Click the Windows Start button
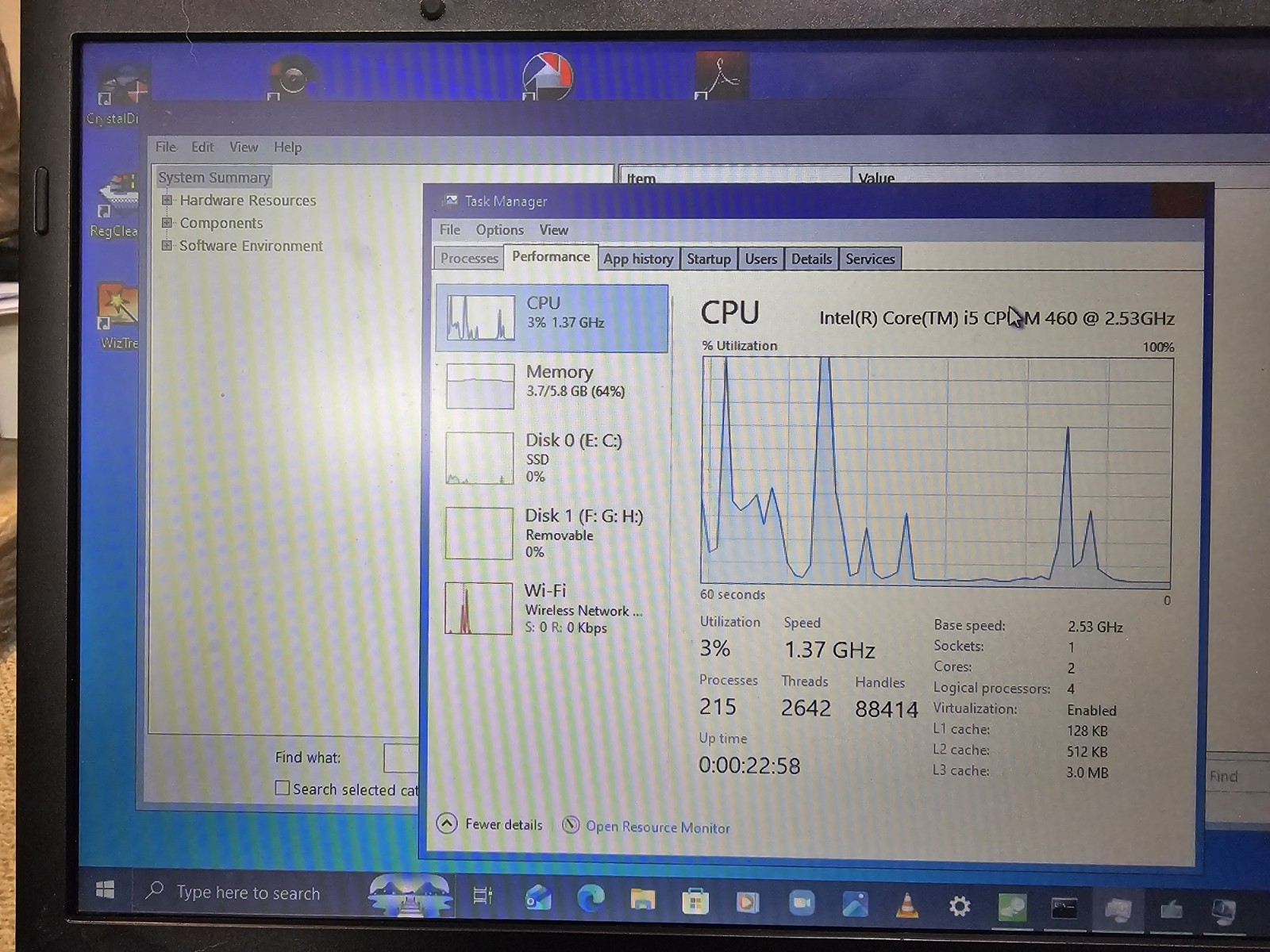This screenshot has width=1270, height=952. coord(105,889)
